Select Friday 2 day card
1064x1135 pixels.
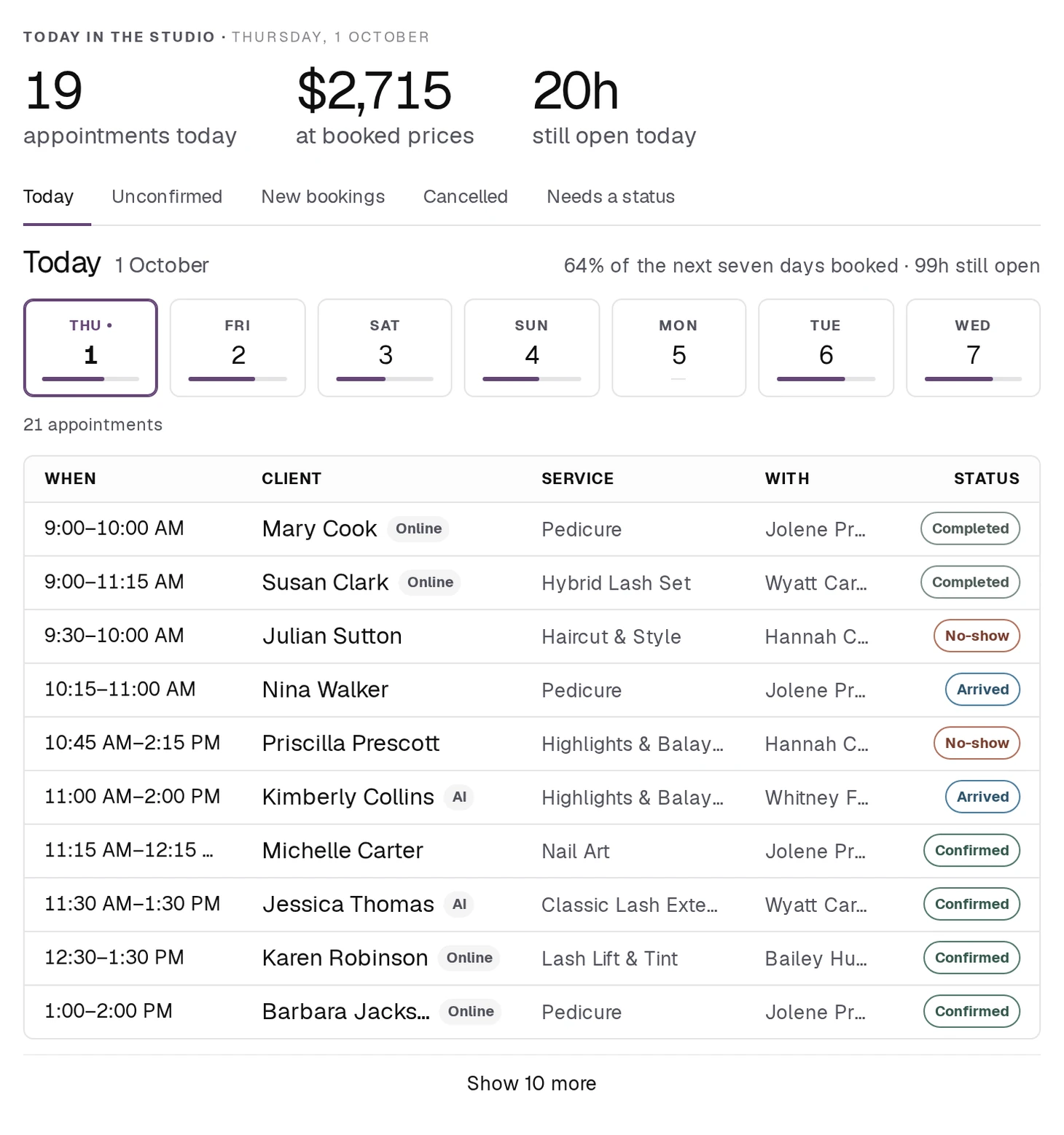[x=238, y=348]
